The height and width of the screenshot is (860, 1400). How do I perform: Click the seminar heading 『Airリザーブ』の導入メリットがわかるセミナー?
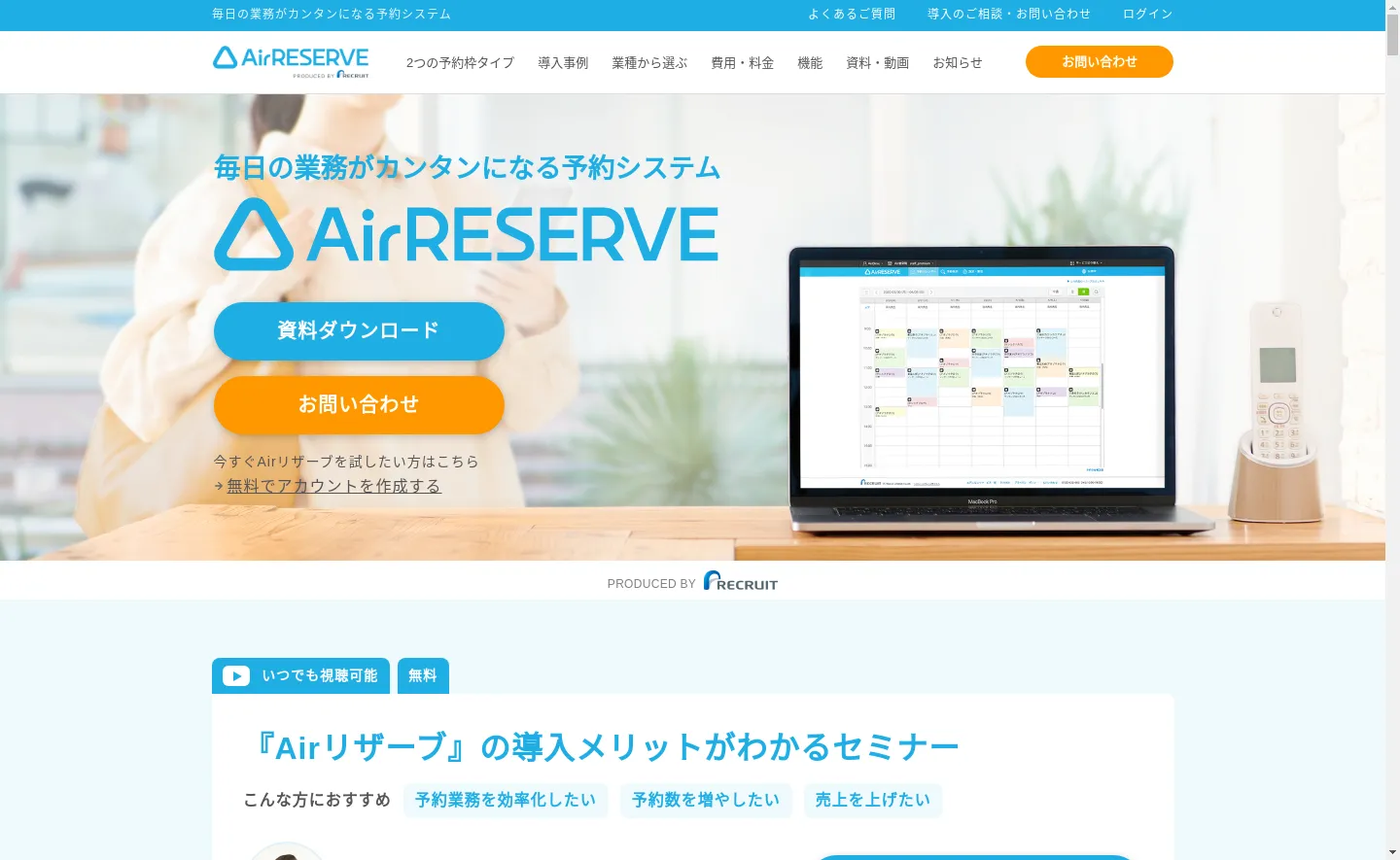[x=601, y=746]
